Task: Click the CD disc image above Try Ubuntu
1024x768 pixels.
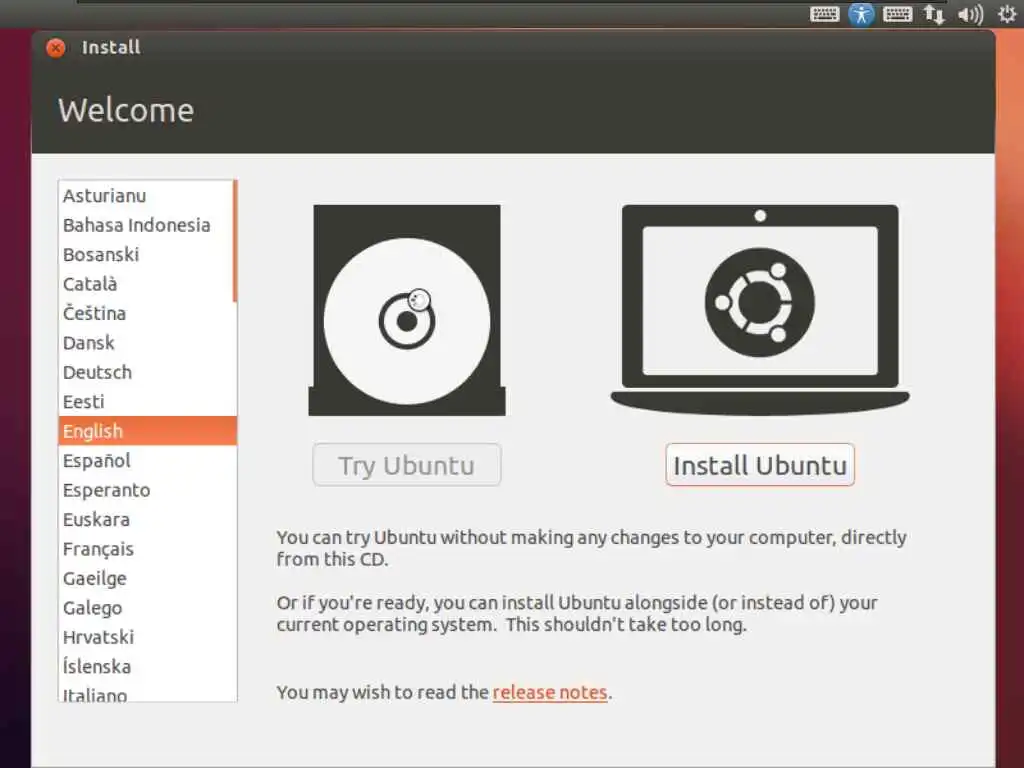Action: 407,310
